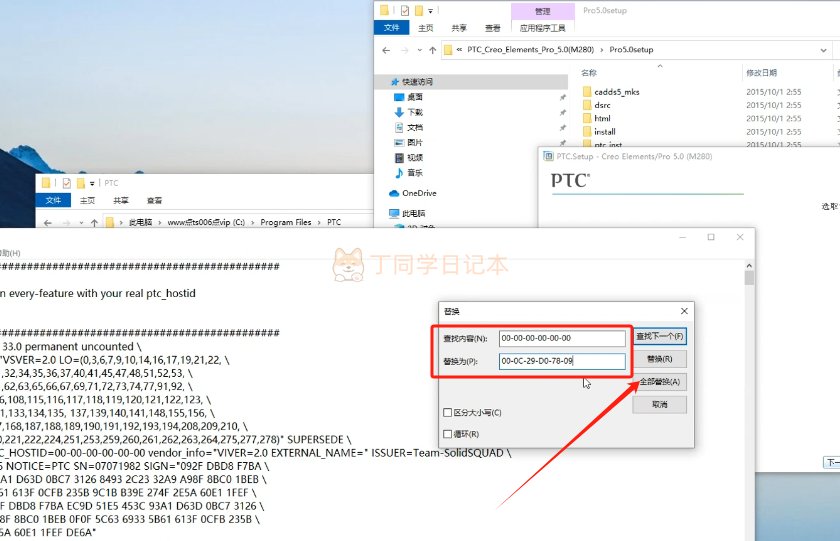Screen dimensions: 840x541
Task: Open File tab in Pro5.0setup window
Action: [x=392, y=27]
